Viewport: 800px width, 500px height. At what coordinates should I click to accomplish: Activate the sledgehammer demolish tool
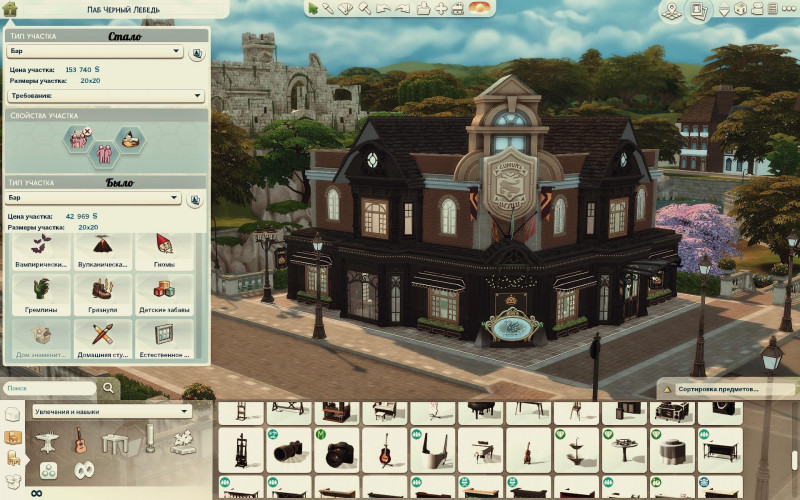tap(364, 8)
